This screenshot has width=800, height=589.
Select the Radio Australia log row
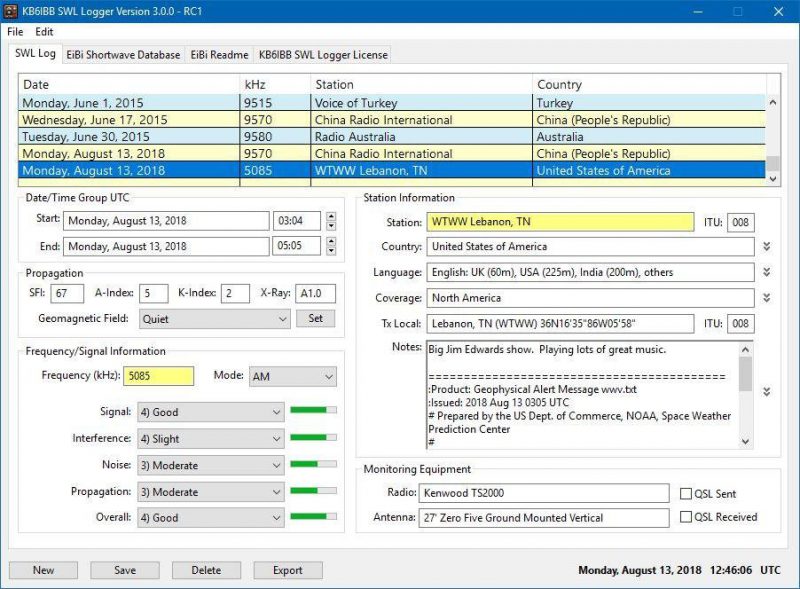392,136
